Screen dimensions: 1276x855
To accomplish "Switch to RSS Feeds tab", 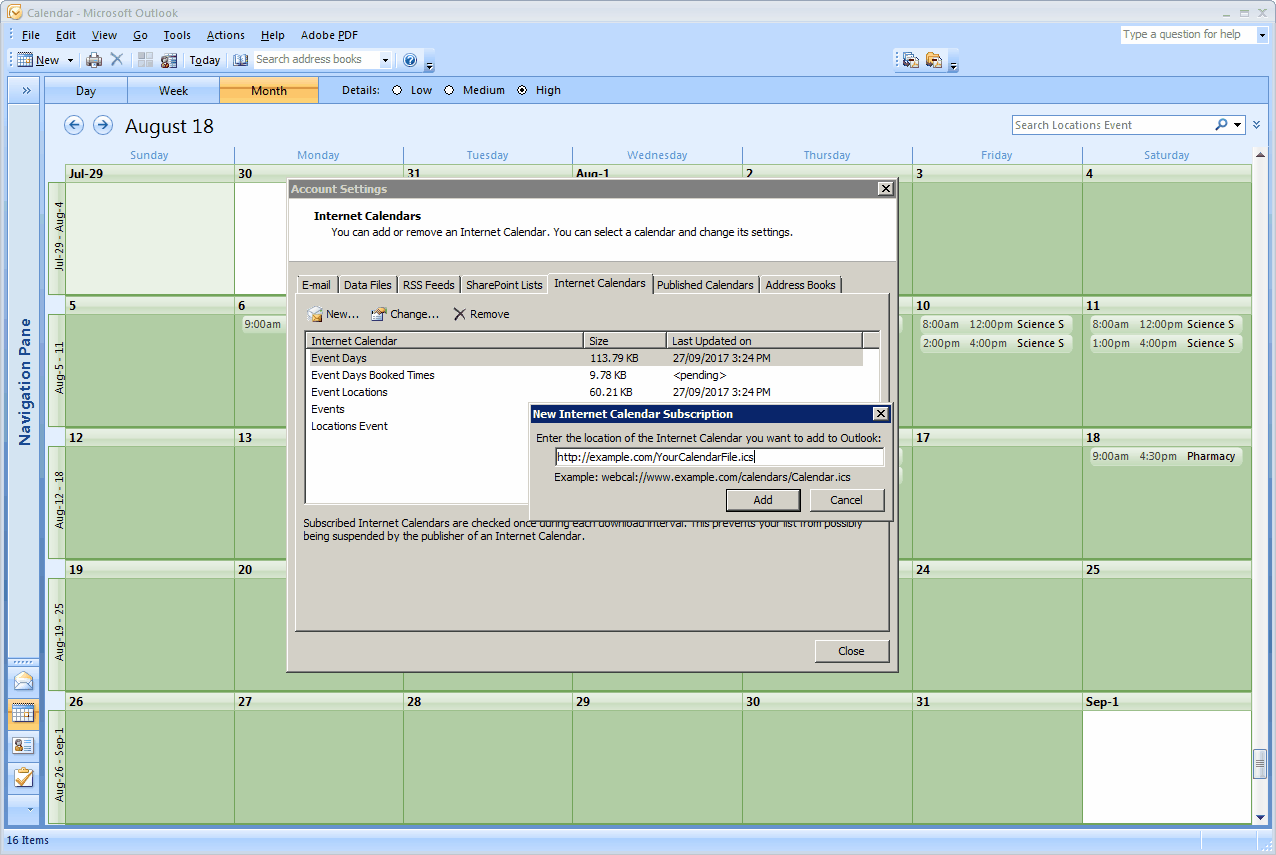I will click(429, 285).
